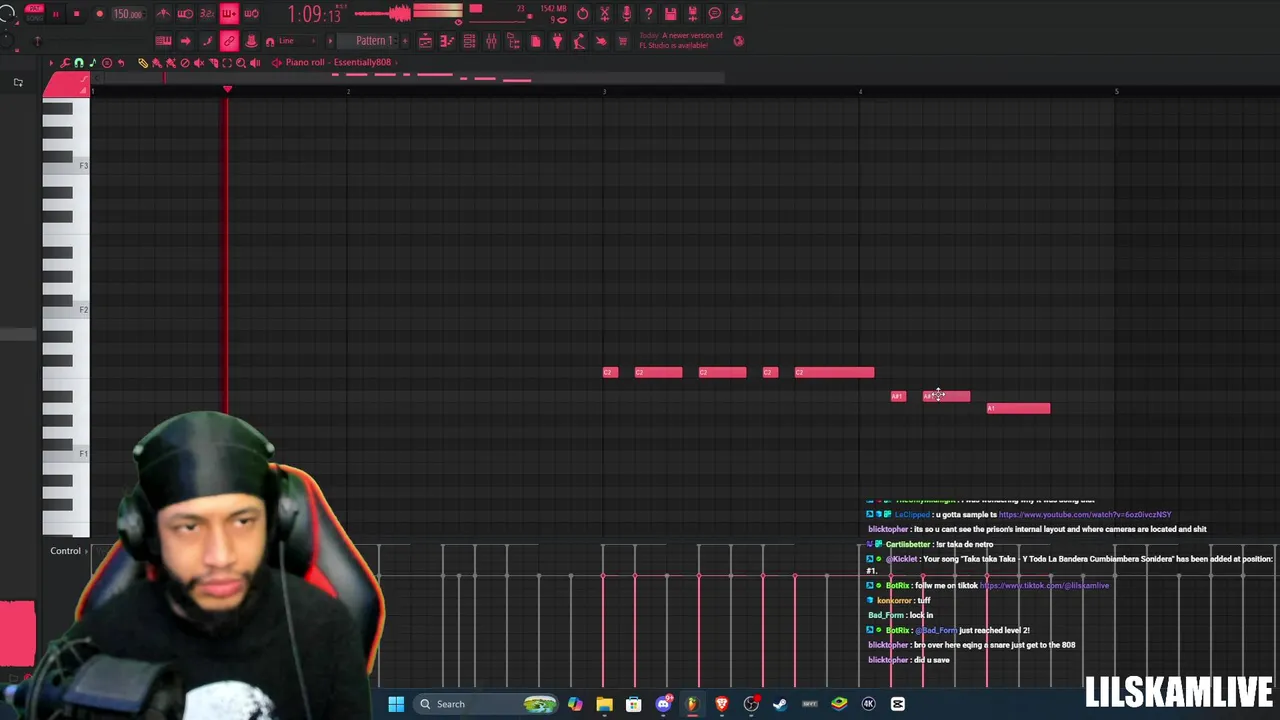Viewport: 1280px width, 720px height.
Task: Open the Playlist window
Action: click(x=425, y=41)
